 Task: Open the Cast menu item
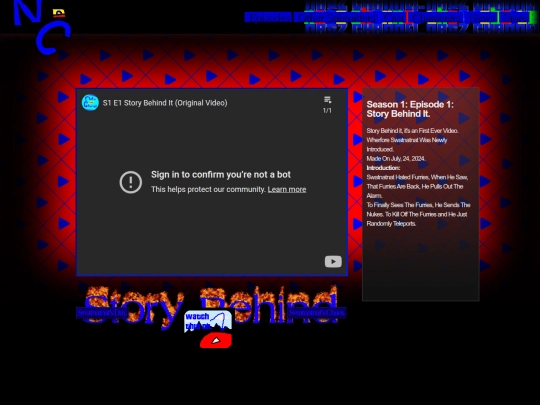click(393, 18)
